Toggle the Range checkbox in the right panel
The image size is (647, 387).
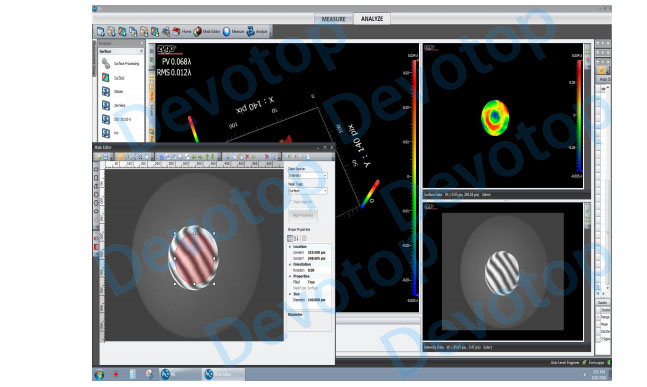(x=599, y=317)
